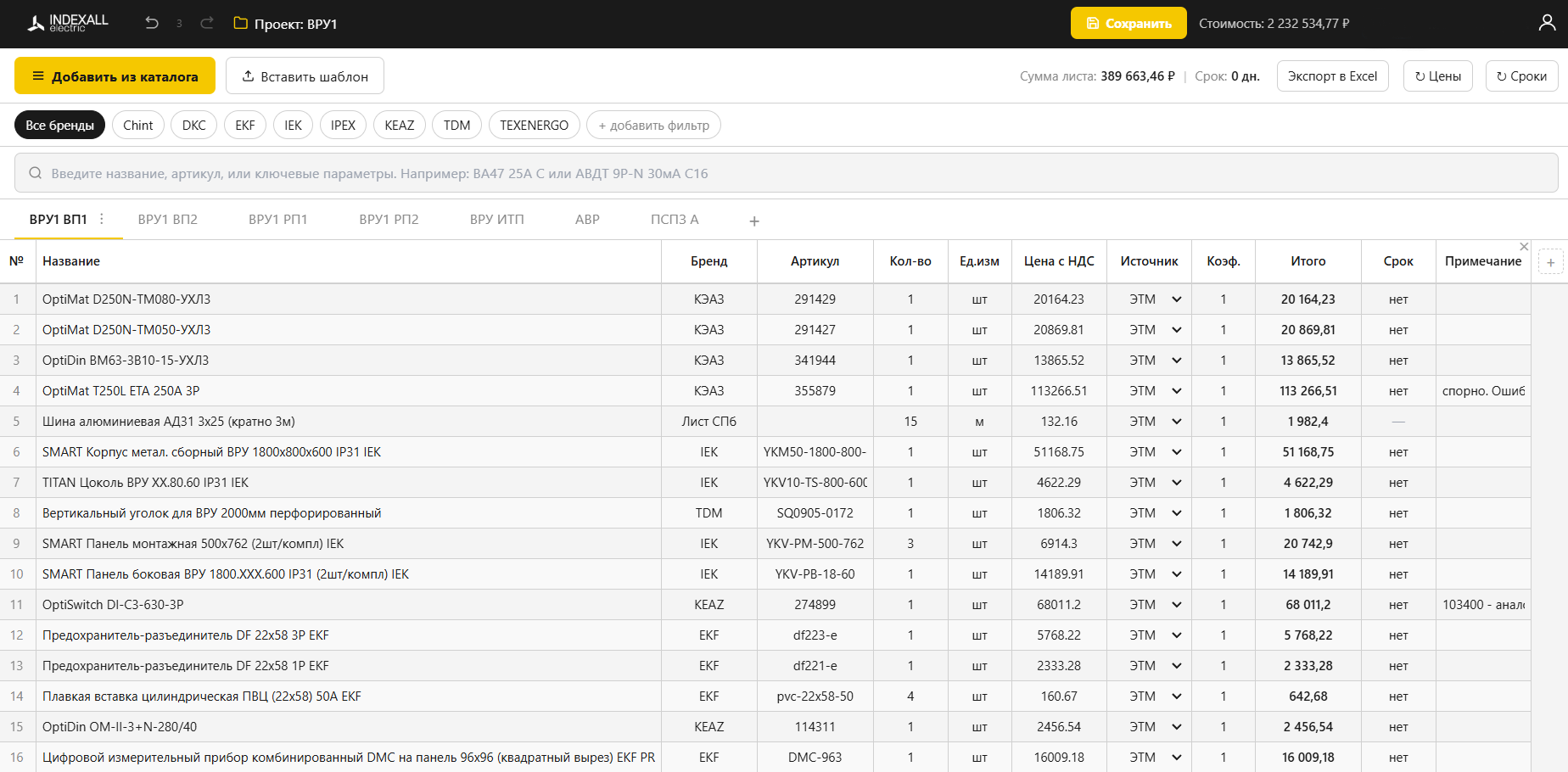
Task: Click добавить фильтр chip
Action: point(653,126)
